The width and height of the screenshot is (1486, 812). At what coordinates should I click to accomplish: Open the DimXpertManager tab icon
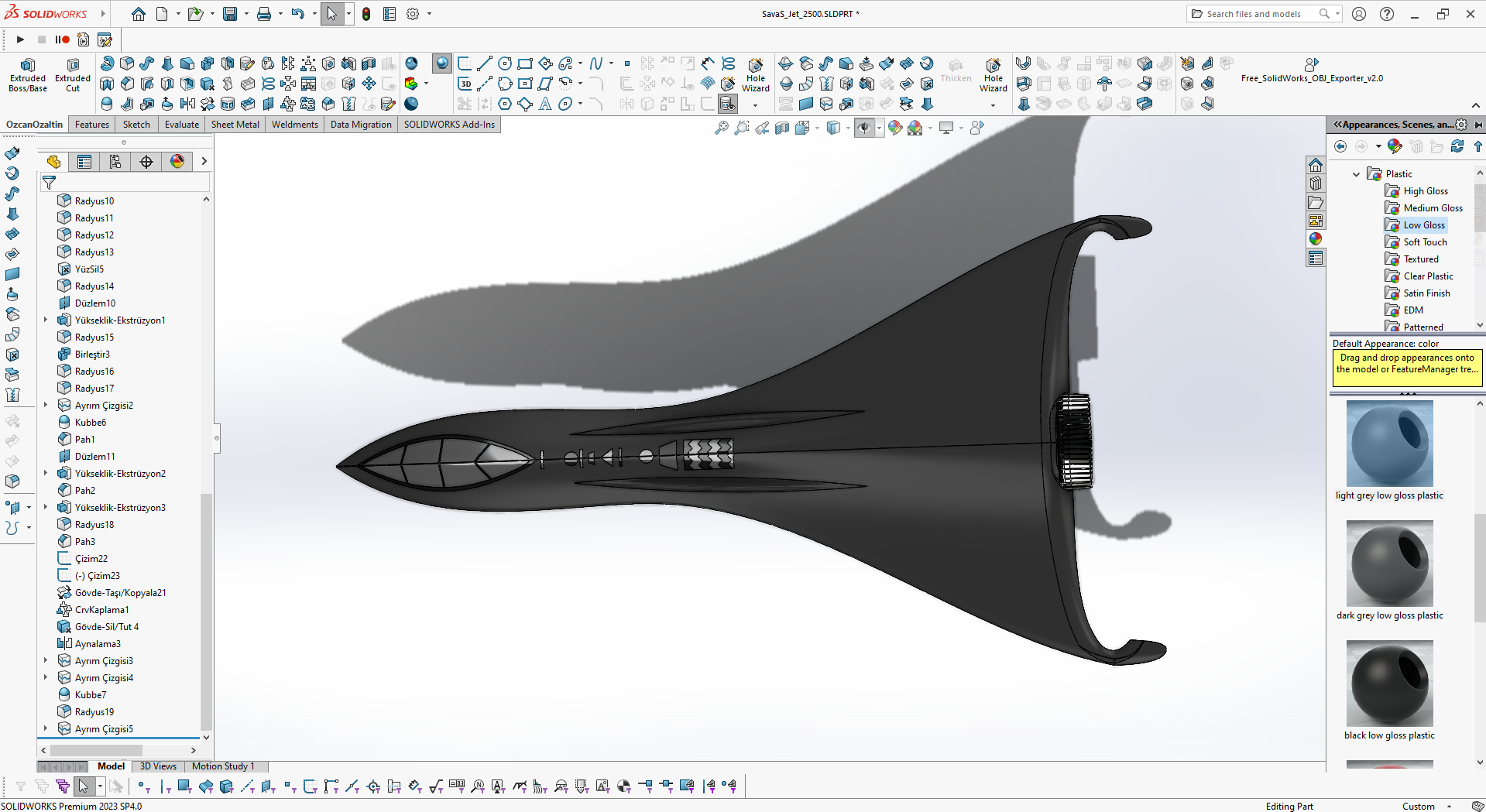[x=146, y=161]
